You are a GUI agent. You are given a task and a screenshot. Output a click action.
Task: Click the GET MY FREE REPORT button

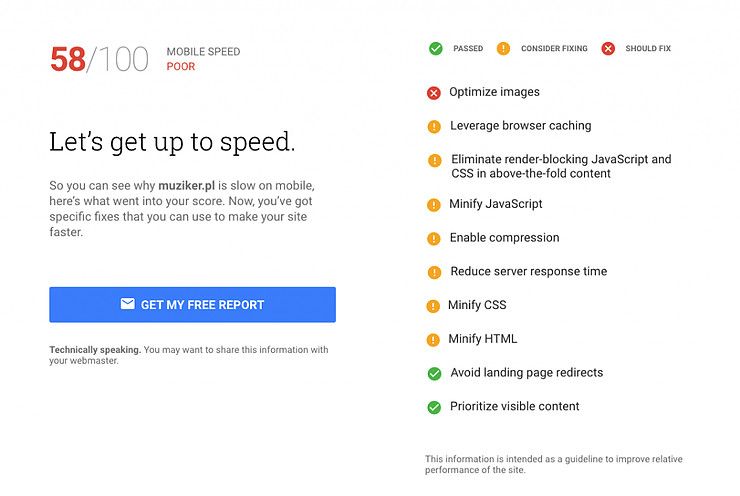click(193, 304)
